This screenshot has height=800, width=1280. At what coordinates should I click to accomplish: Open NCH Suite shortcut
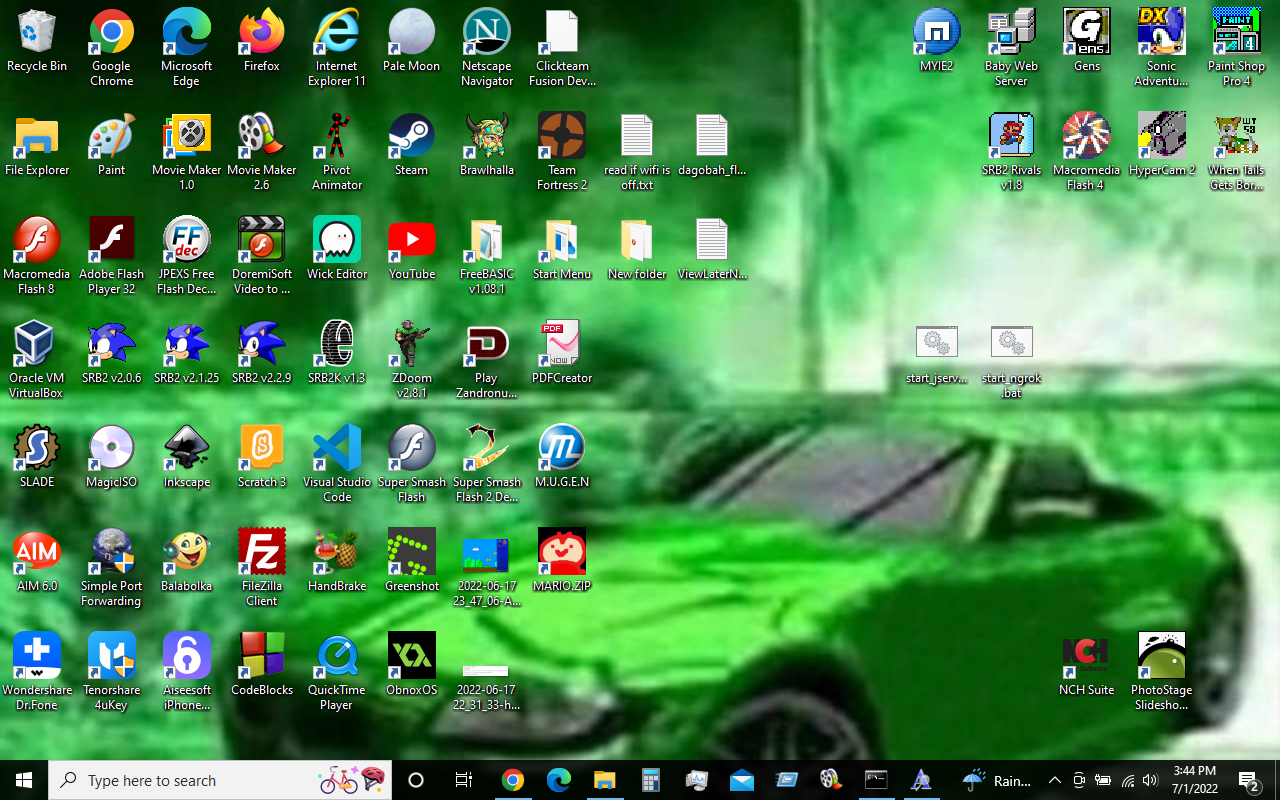point(1087,664)
